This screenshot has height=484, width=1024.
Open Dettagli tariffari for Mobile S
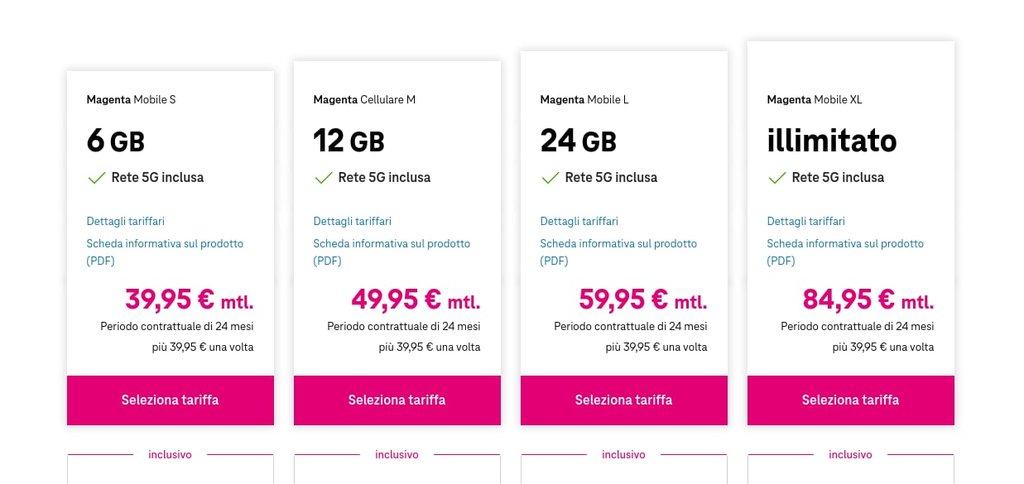coord(125,221)
